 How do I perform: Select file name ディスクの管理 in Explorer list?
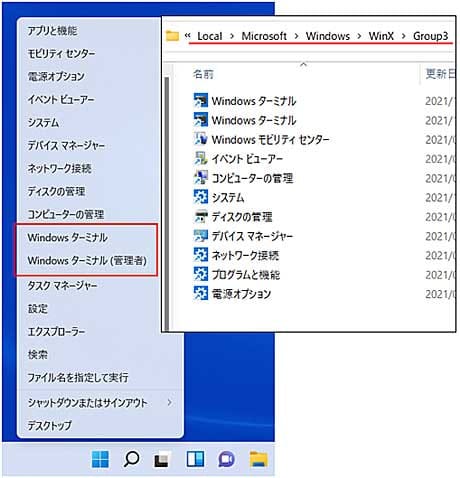242,217
